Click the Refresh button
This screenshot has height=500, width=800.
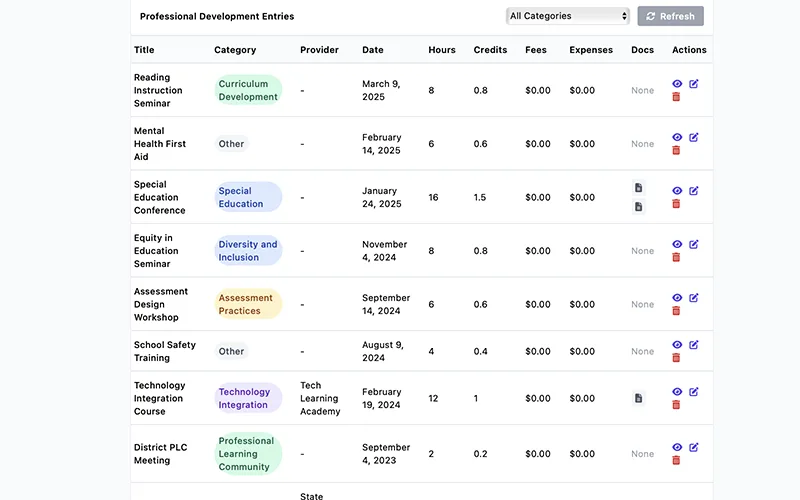[x=670, y=16]
